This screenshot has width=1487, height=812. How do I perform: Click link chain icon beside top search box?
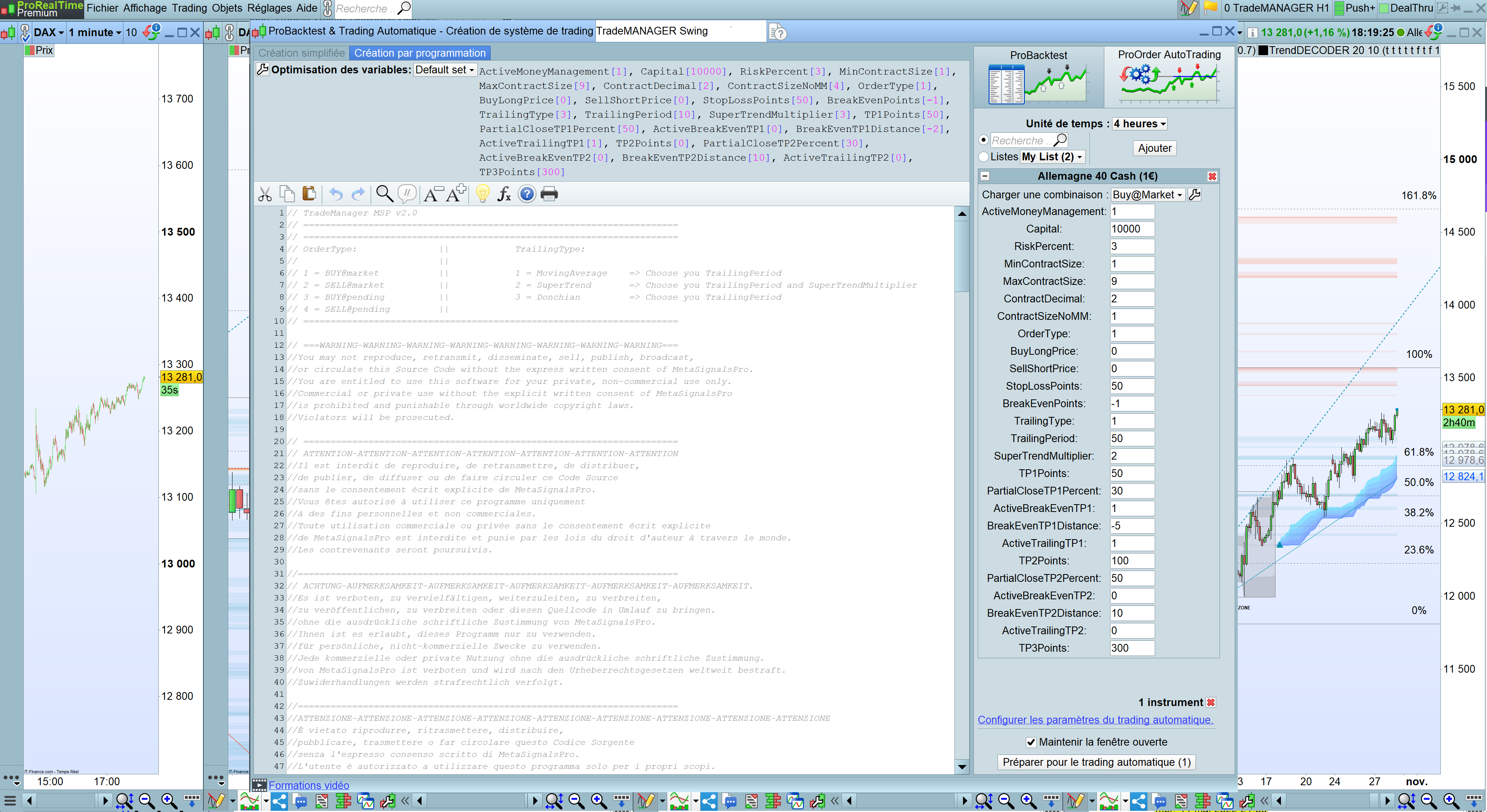pos(327,8)
